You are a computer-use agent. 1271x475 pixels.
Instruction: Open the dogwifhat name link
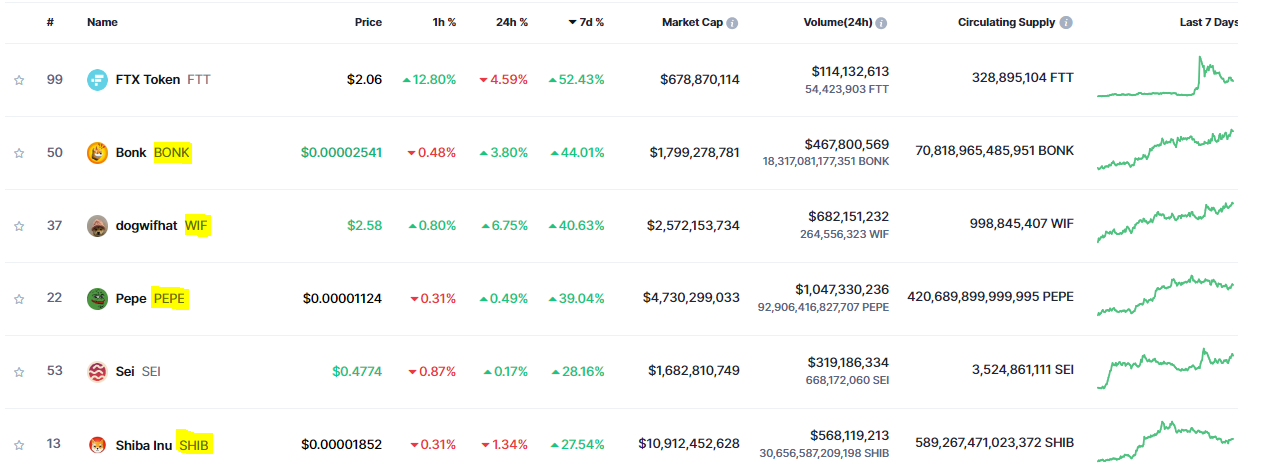pos(146,226)
